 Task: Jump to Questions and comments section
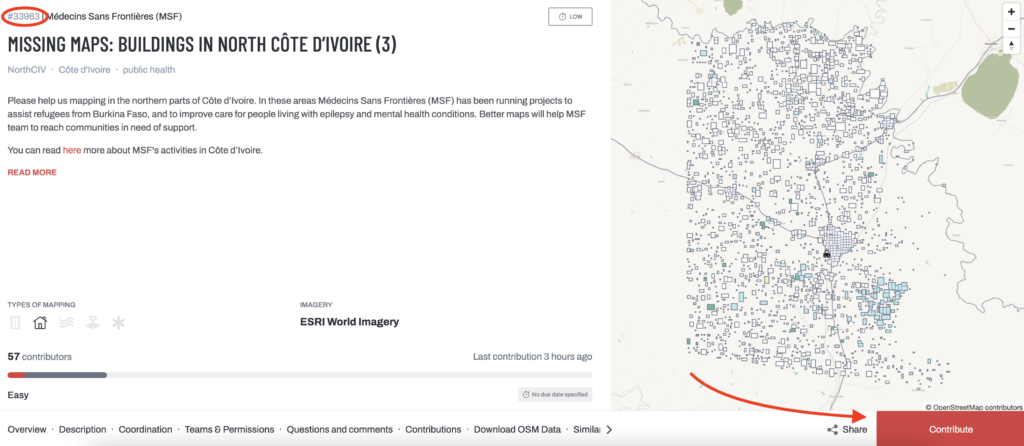pyautogui.click(x=340, y=430)
